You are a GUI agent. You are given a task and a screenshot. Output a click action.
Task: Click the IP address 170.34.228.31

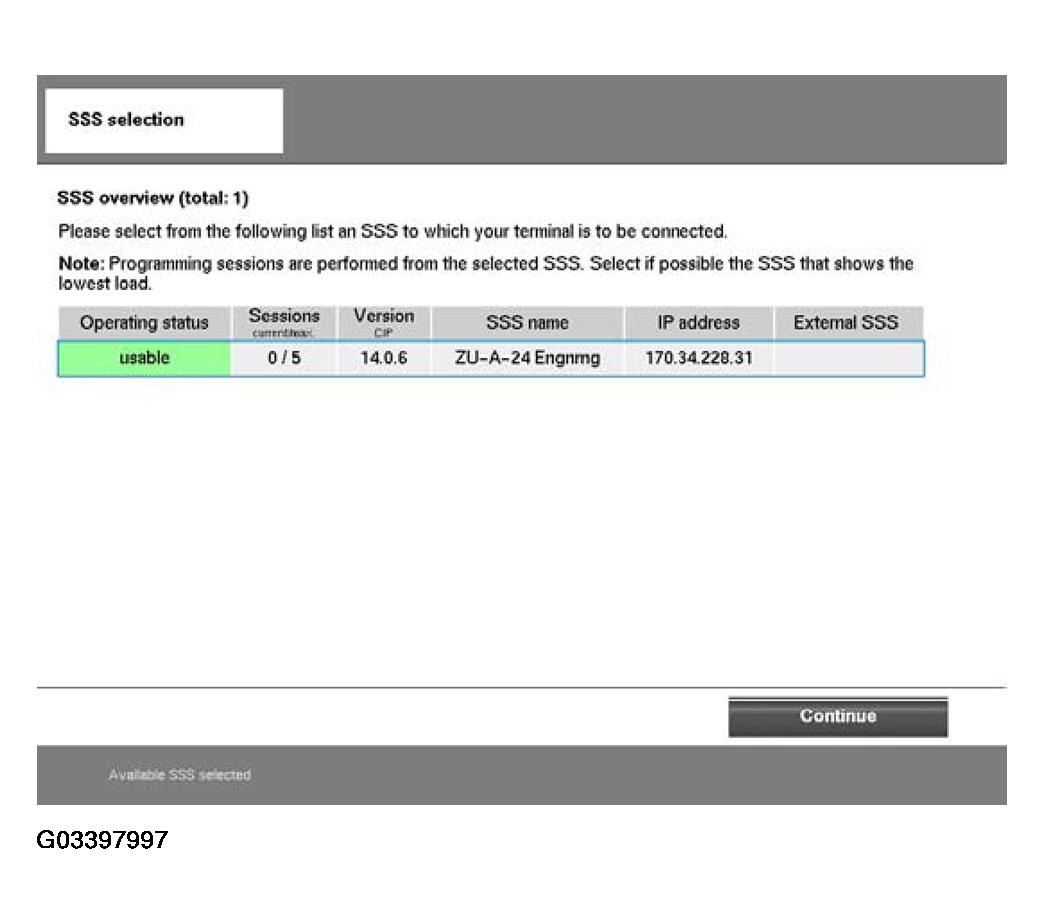[698, 358]
